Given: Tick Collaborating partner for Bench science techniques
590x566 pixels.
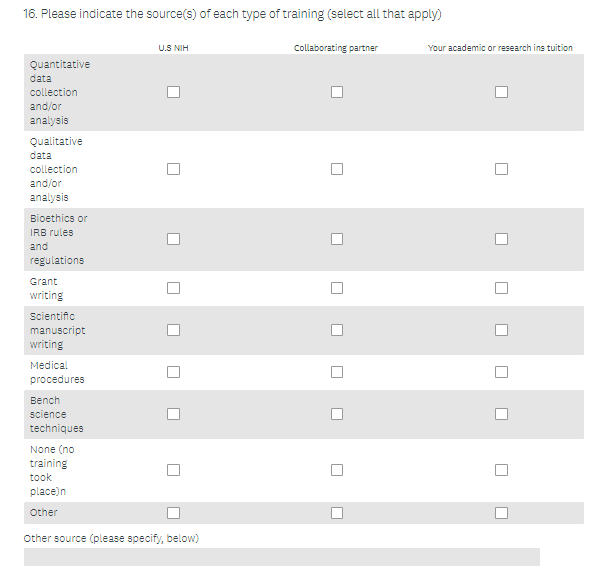Looking at the screenshot, I should 337,414.
